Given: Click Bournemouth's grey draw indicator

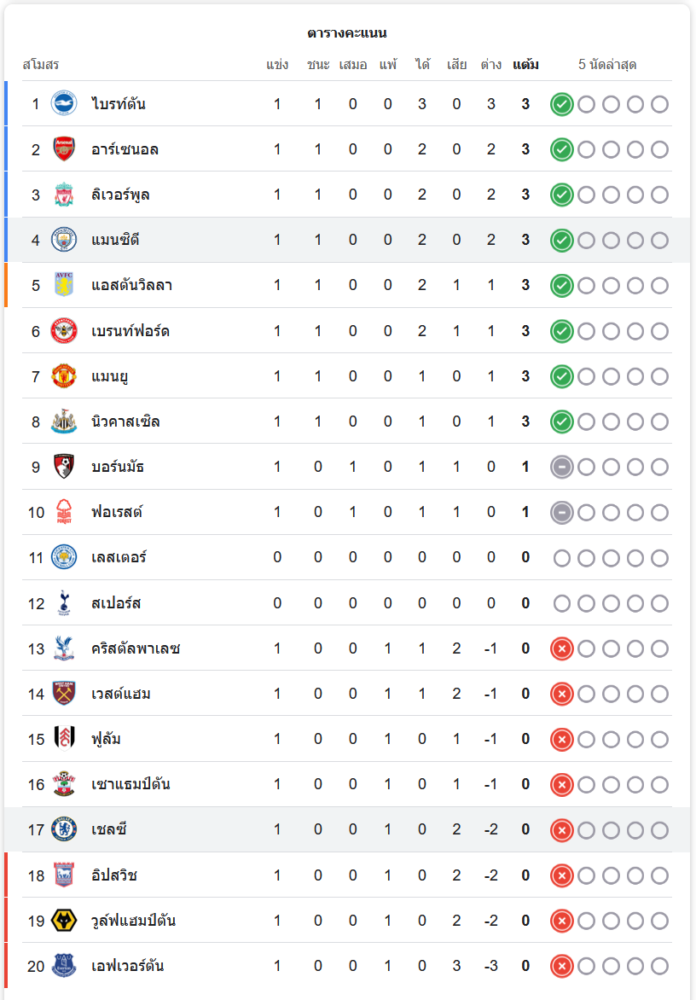Looking at the screenshot, I should 561,467.
